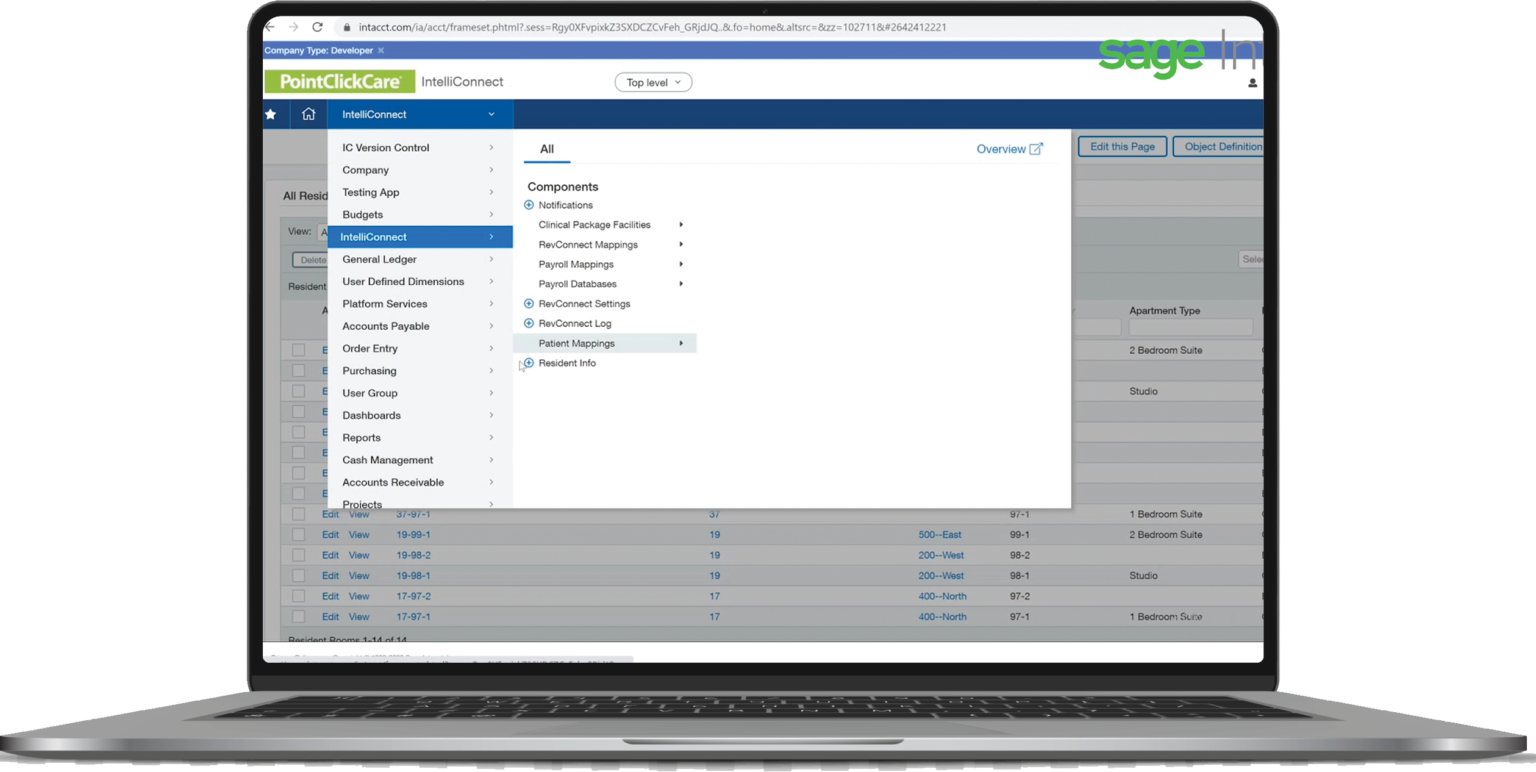Expand Notifications via its plus icon

click(x=528, y=205)
